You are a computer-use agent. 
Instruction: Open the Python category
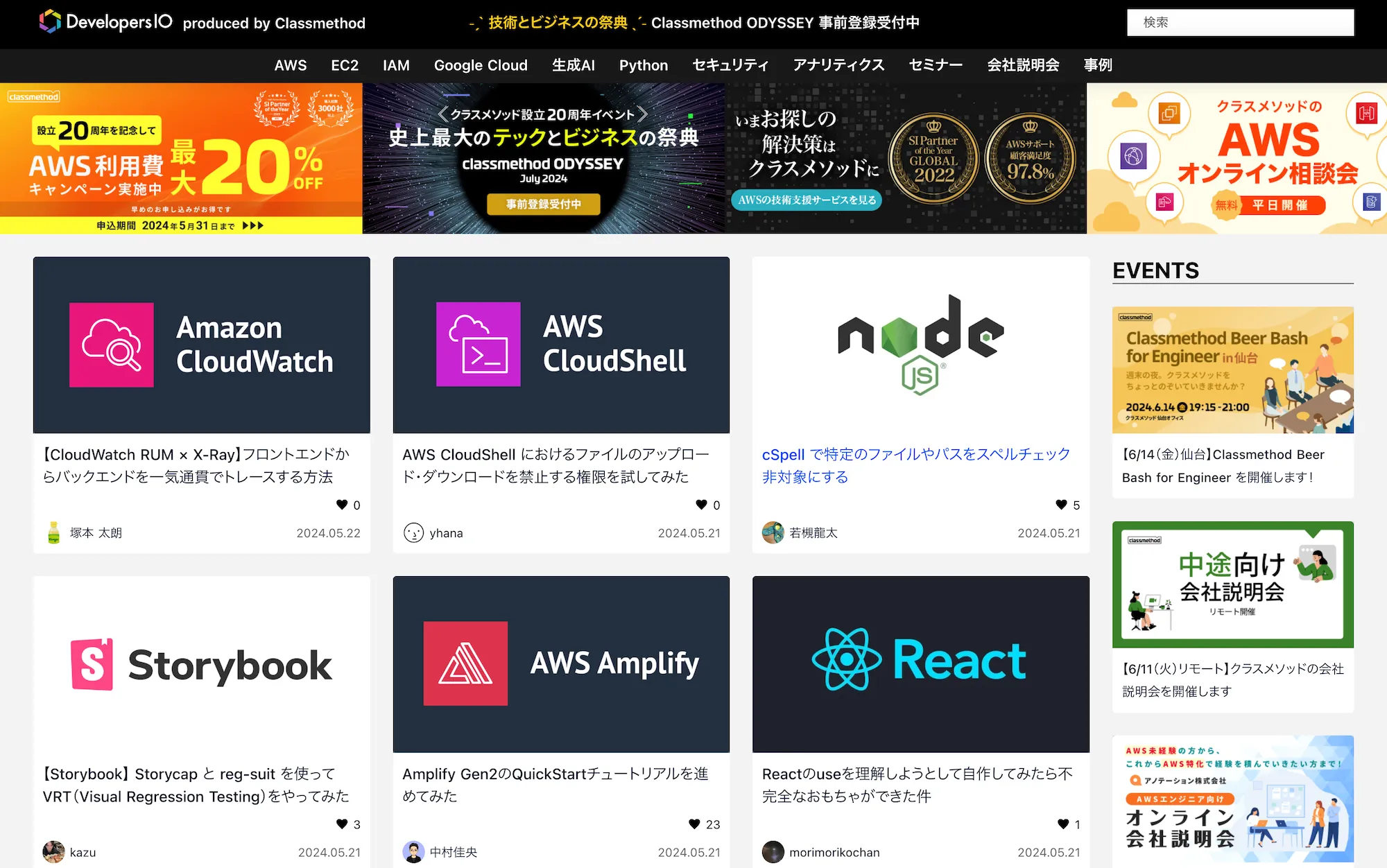click(x=644, y=65)
